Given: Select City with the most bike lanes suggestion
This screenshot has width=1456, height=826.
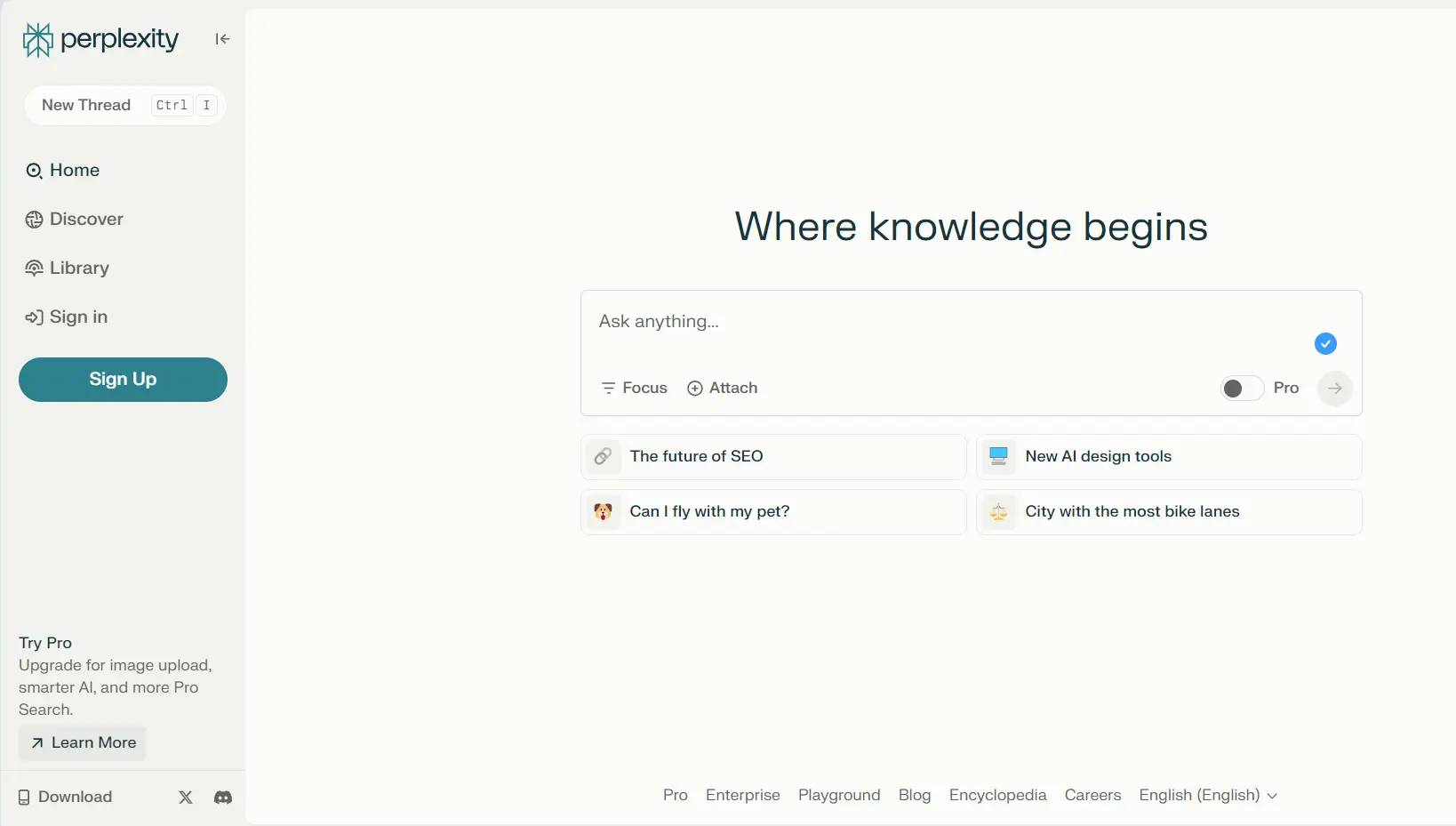Looking at the screenshot, I should (1169, 512).
